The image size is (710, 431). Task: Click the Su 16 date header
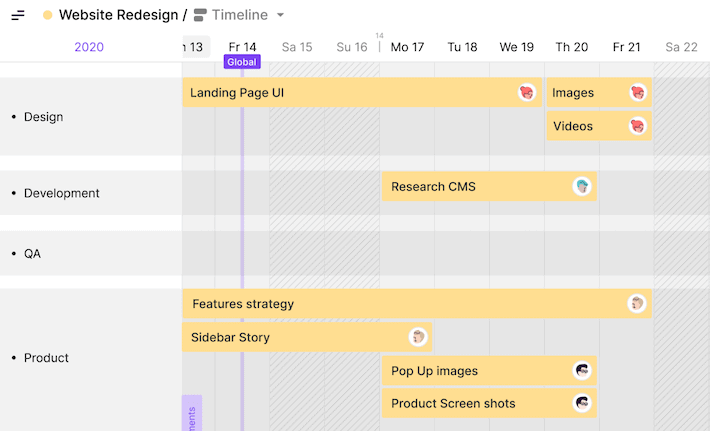pyautogui.click(x=352, y=47)
